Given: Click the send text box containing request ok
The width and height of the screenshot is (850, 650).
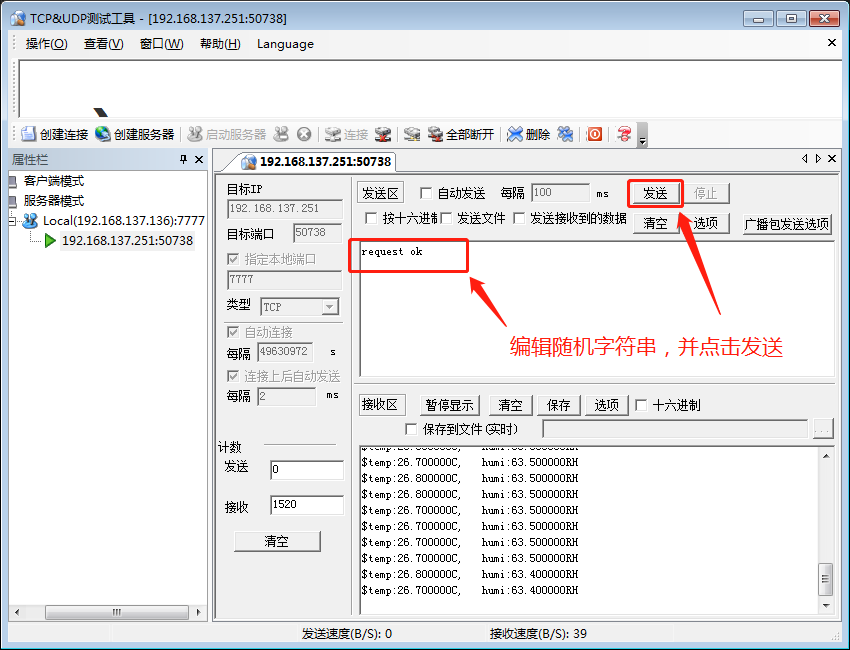Looking at the screenshot, I should click(x=596, y=309).
